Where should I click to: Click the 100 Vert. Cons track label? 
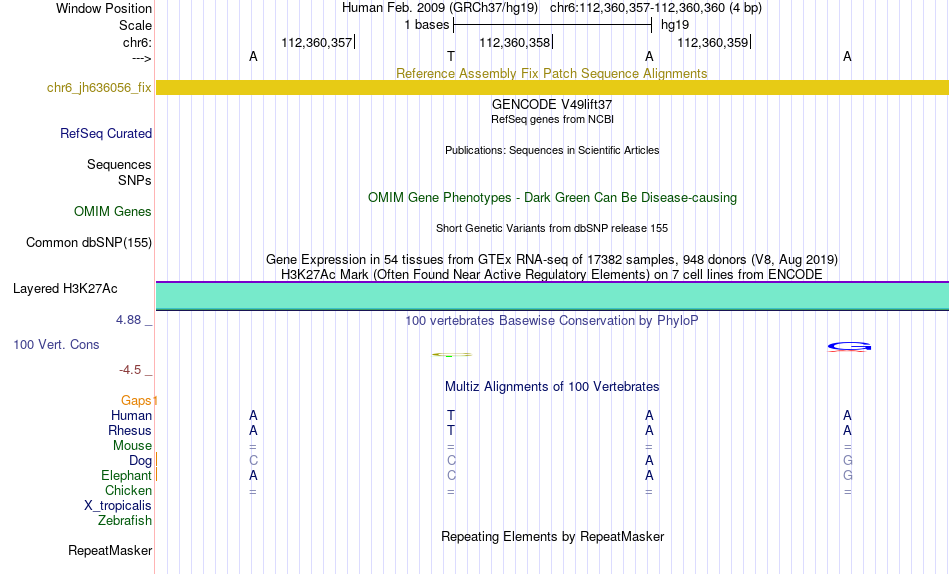56,344
